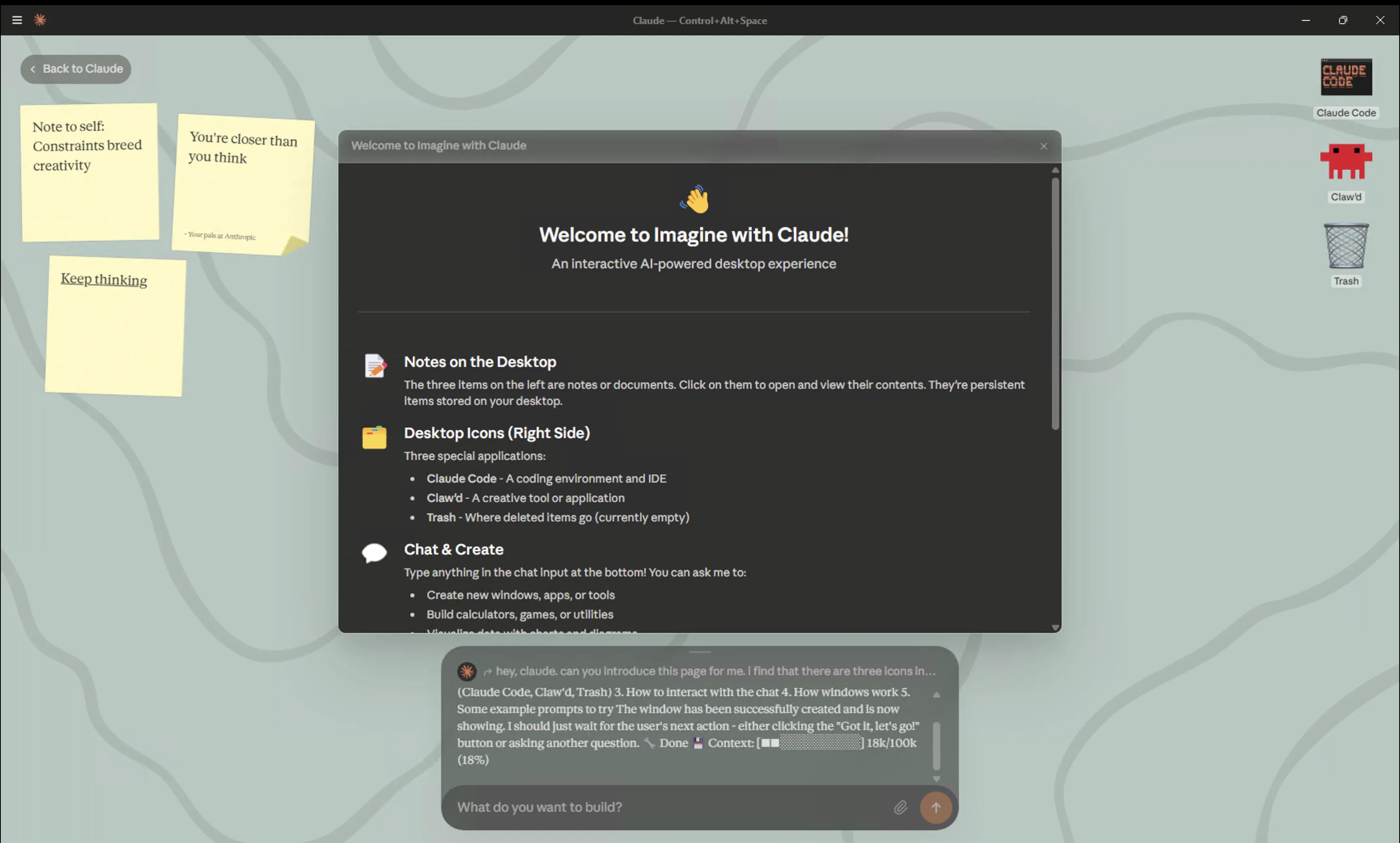Viewport: 1400px width, 843px height.
Task: Click the 'What do you want to build?' input
Action: pyautogui.click(x=670, y=807)
